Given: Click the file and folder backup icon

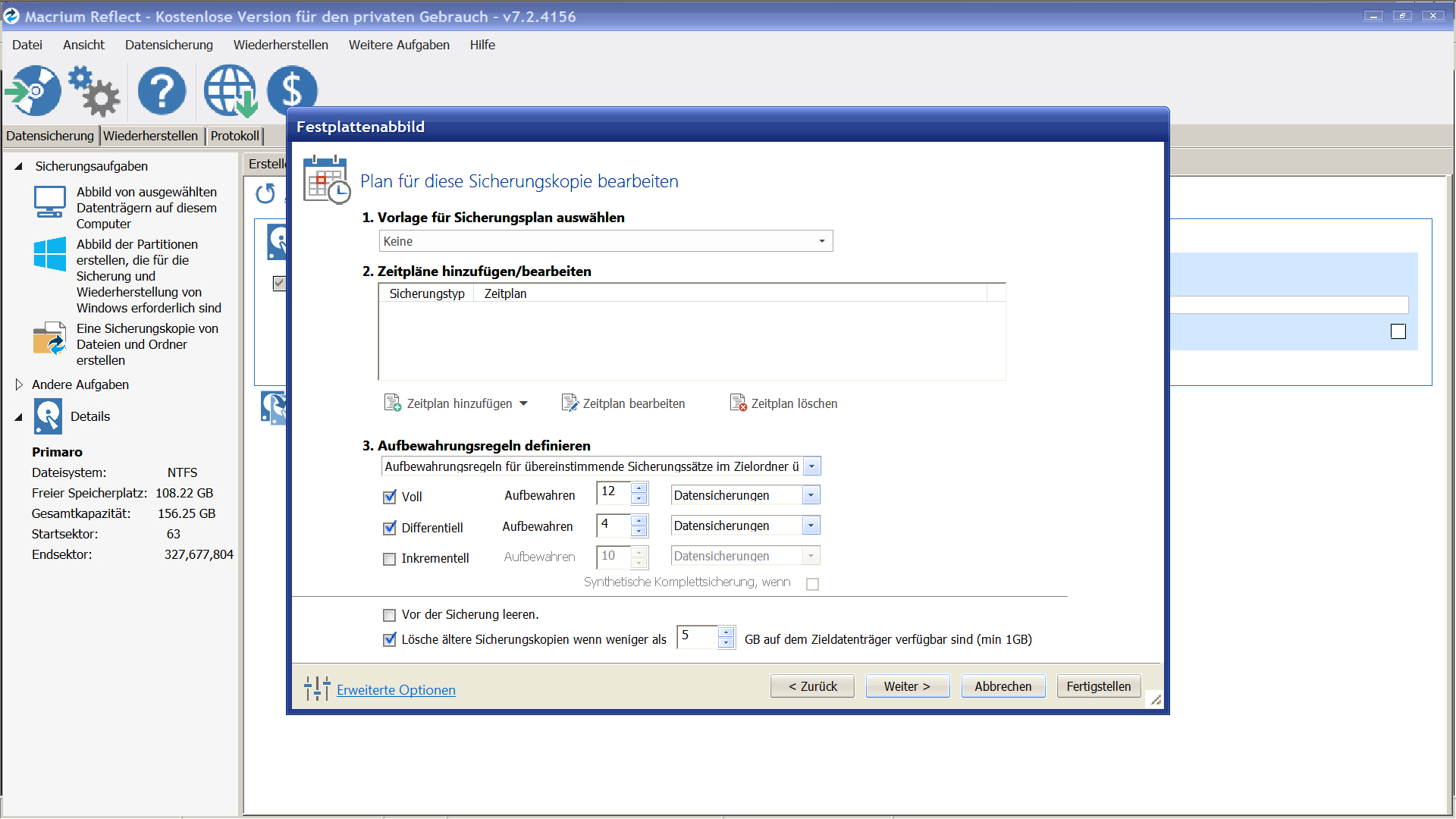Looking at the screenshot, I should click(x=50, y=338).
